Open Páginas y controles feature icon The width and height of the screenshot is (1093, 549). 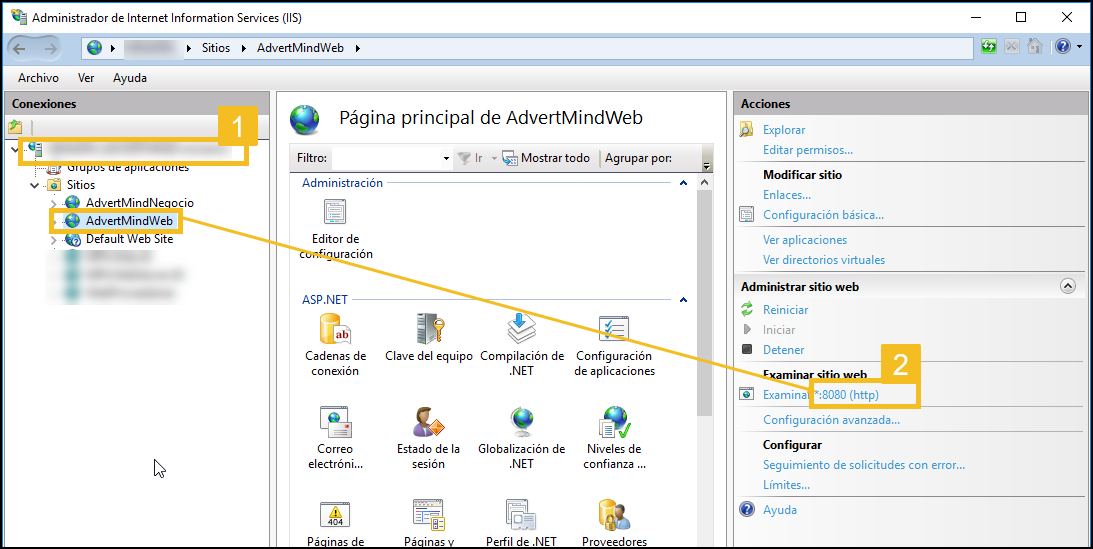429,516
